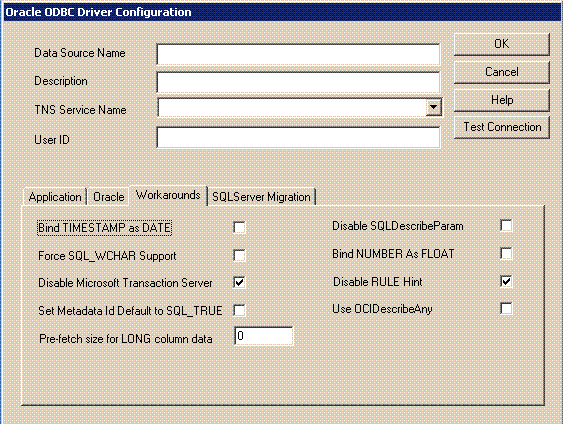Focus the Data Source Name field

point(298,54)
